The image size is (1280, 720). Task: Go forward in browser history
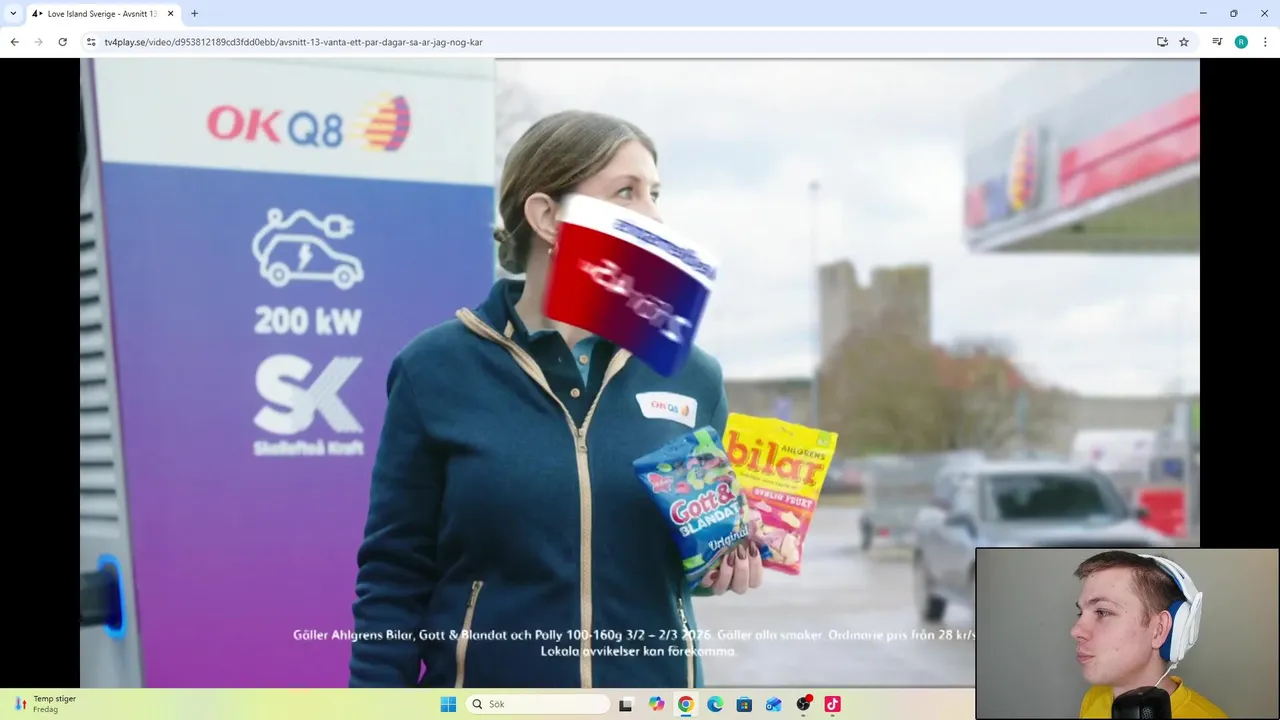38,42
